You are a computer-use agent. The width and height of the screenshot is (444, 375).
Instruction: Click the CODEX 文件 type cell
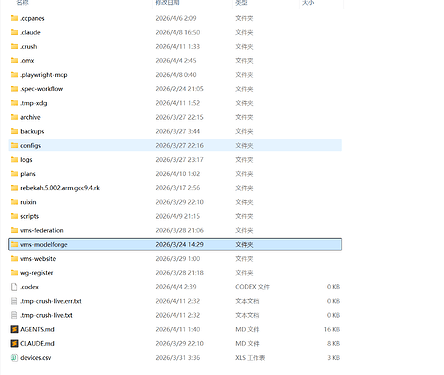click(x=252, y=287)
